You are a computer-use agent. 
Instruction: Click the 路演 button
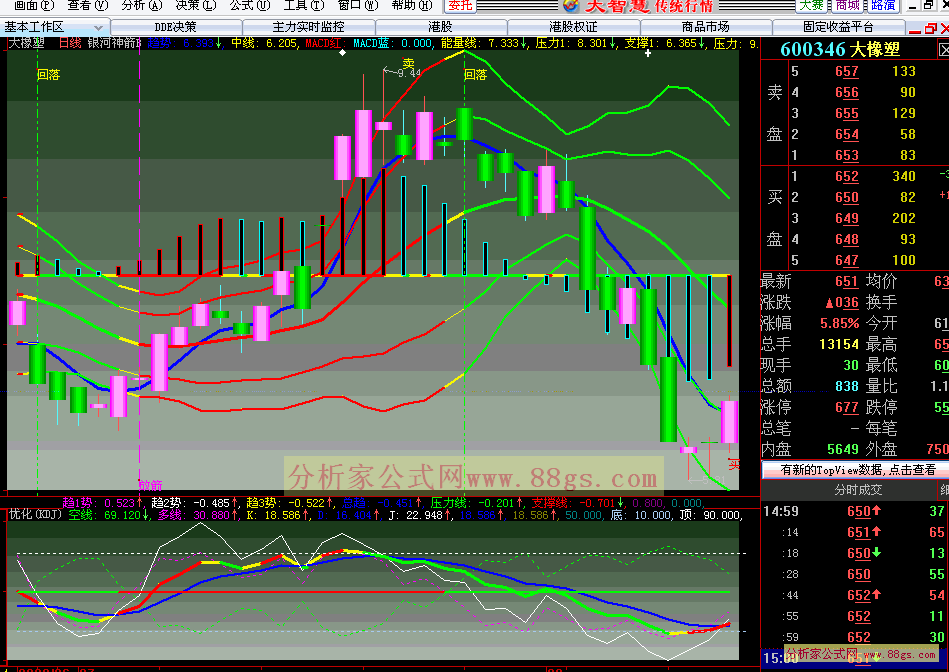coord(883,5)
